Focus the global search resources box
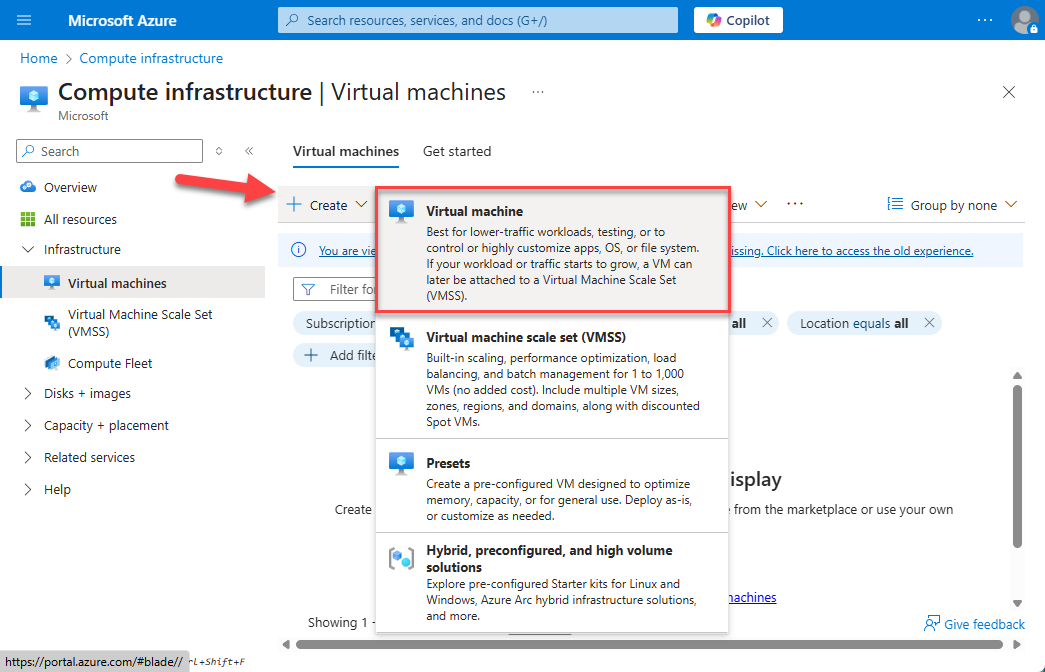Image resolution: width=1045 pixels, height=672 pixels. (x=478, y=20)
